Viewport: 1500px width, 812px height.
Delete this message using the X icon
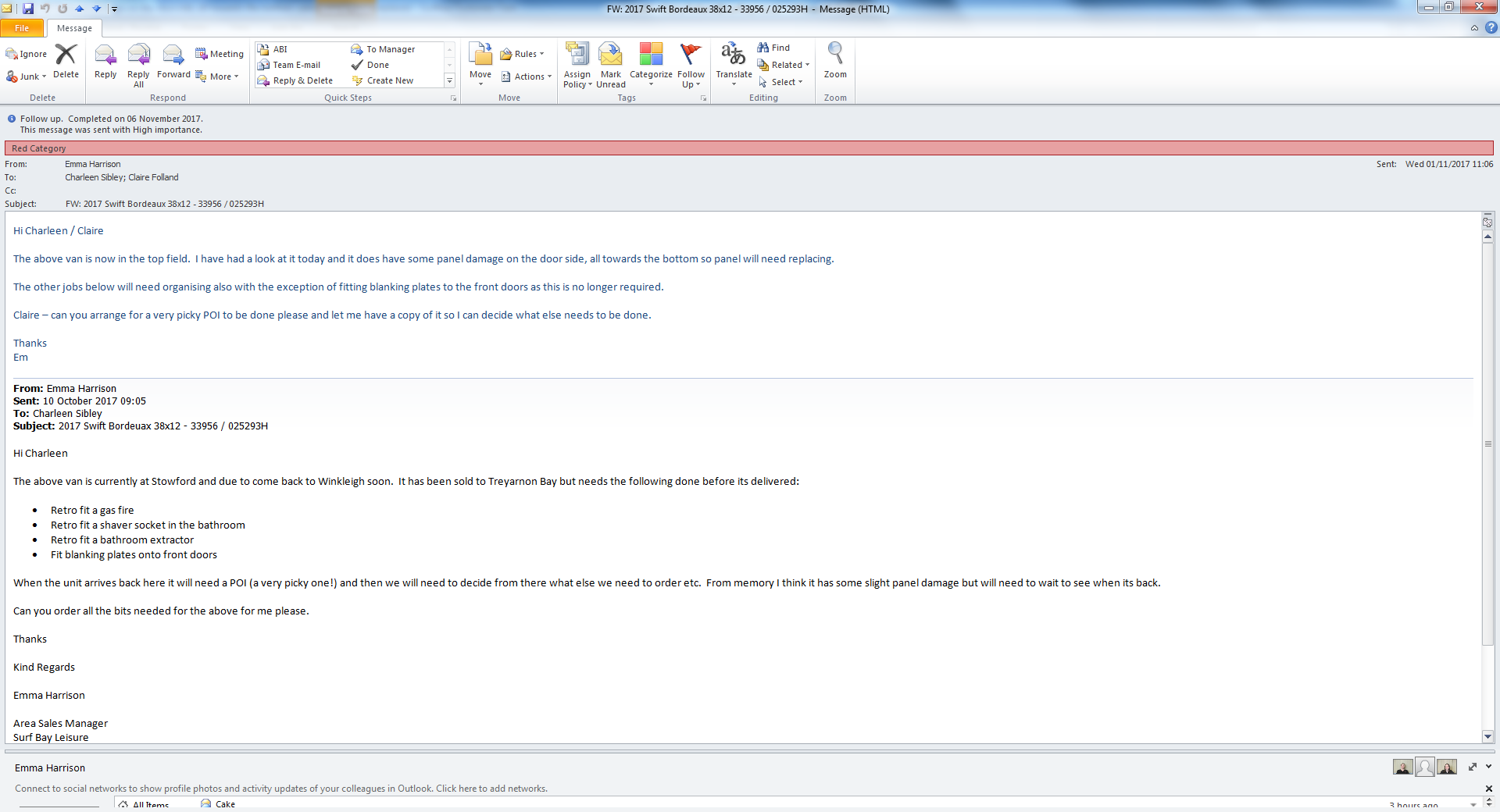[x=66, y=61]
